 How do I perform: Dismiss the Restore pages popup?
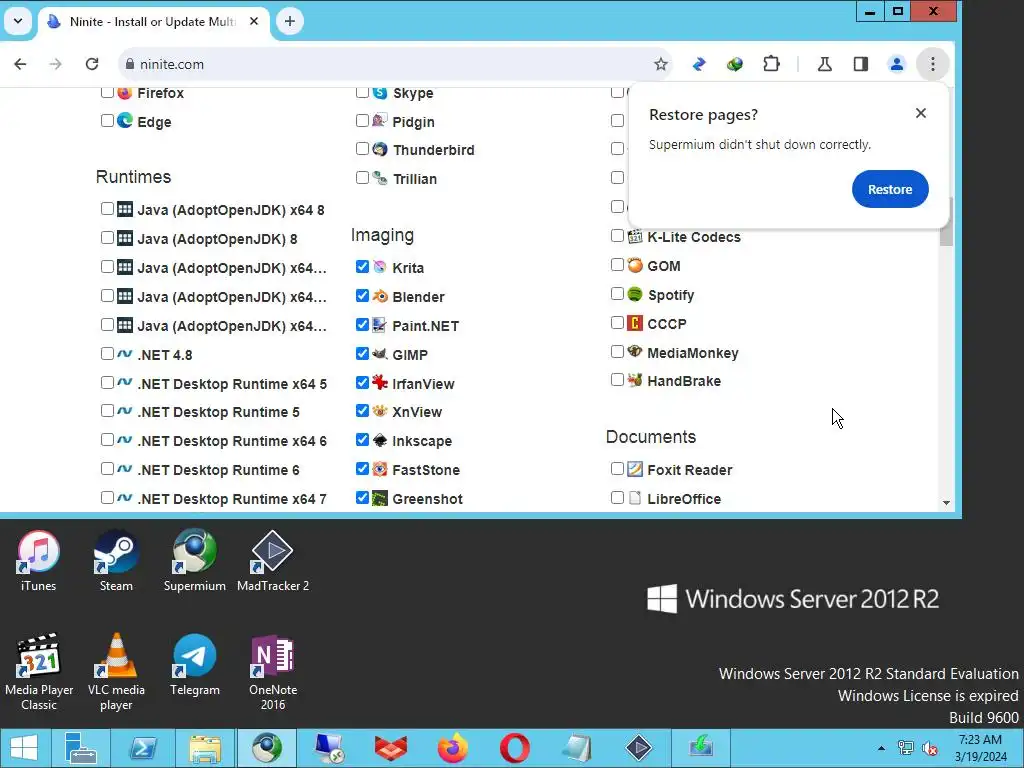point(921,114)
